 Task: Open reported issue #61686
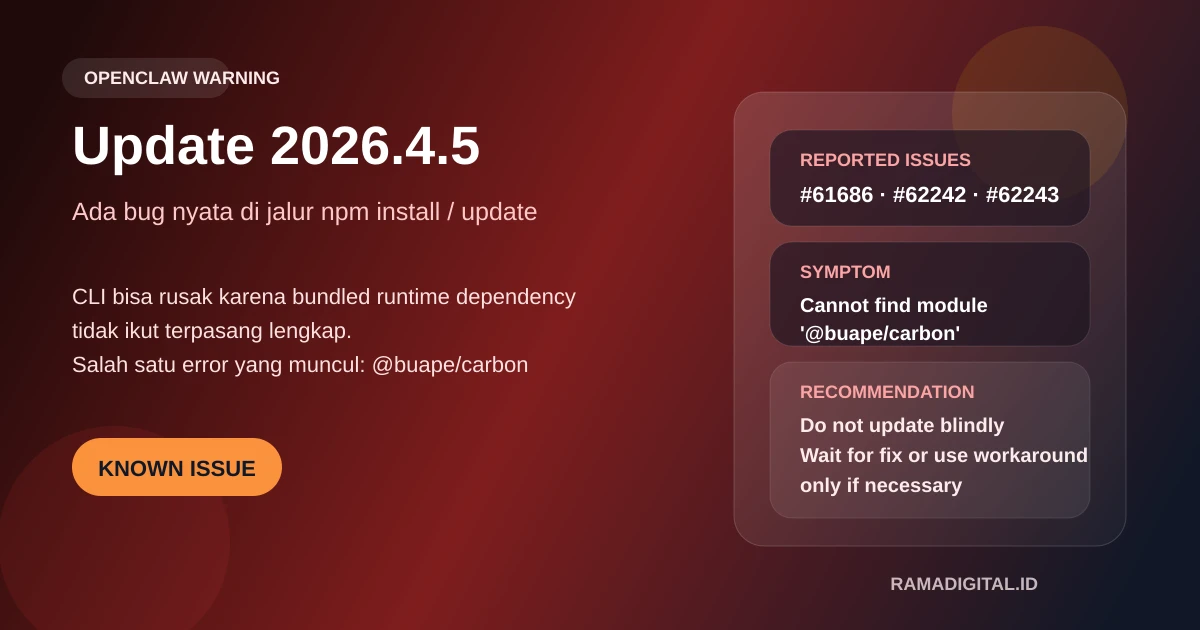[836, 195]
